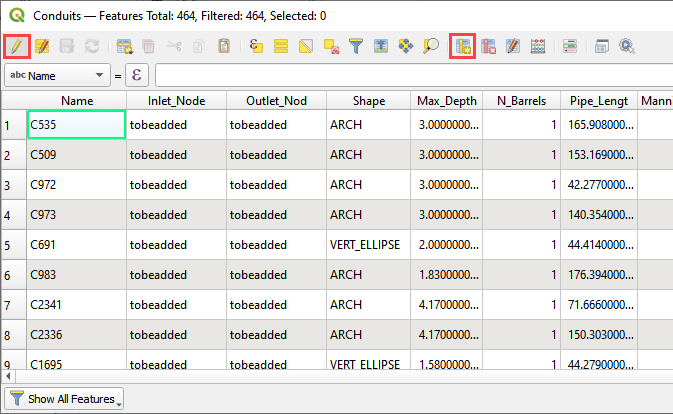
Task: Open conditional formatting rules
Action: (x=538, y=46)
